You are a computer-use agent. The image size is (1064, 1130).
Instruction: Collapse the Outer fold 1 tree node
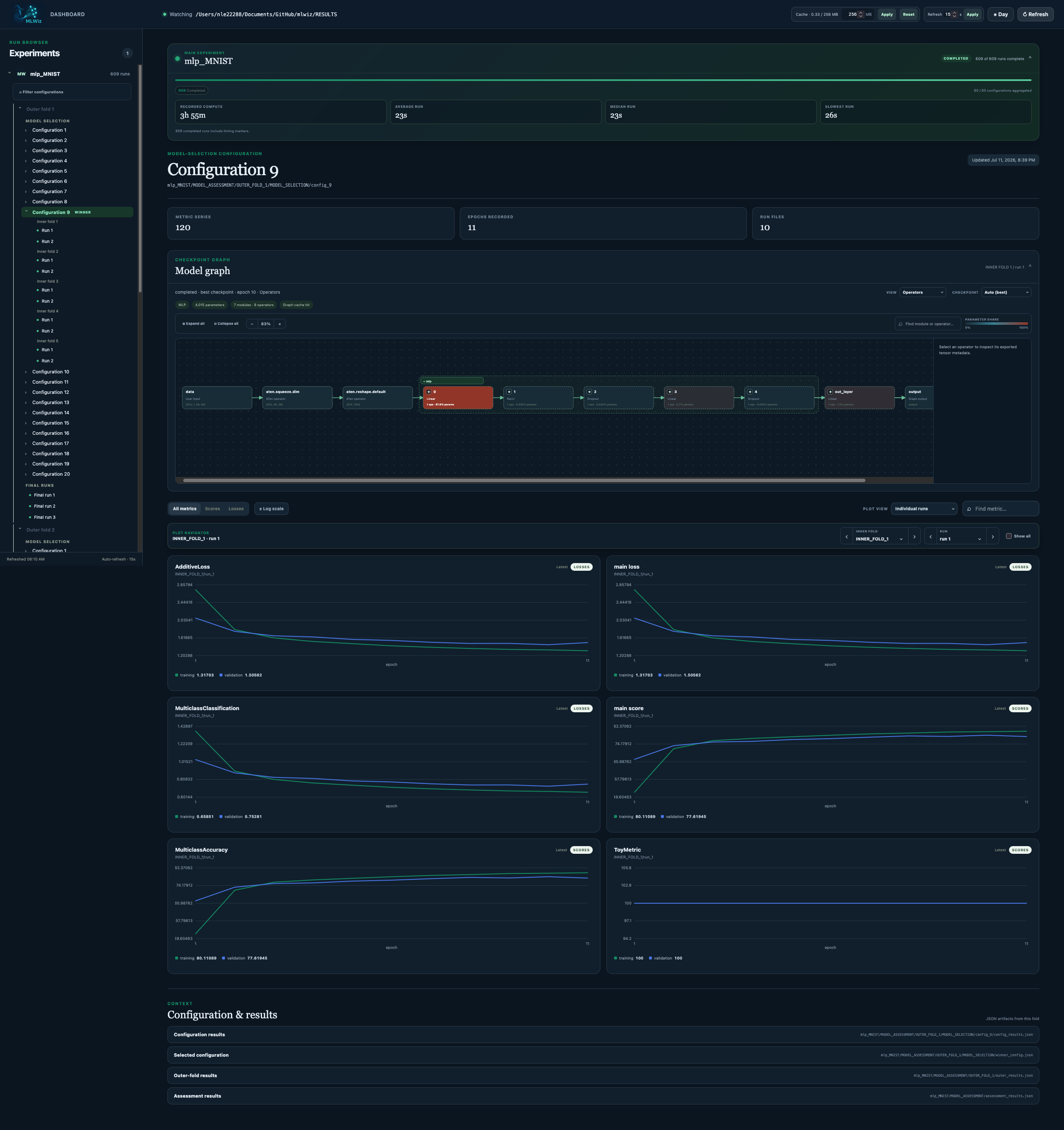20,108
